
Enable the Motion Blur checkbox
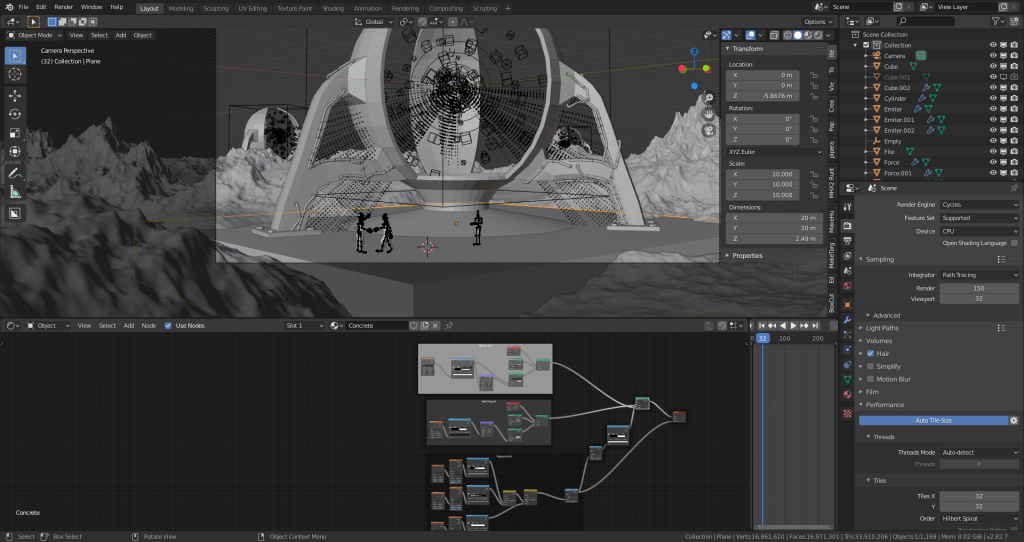[870, 379]
